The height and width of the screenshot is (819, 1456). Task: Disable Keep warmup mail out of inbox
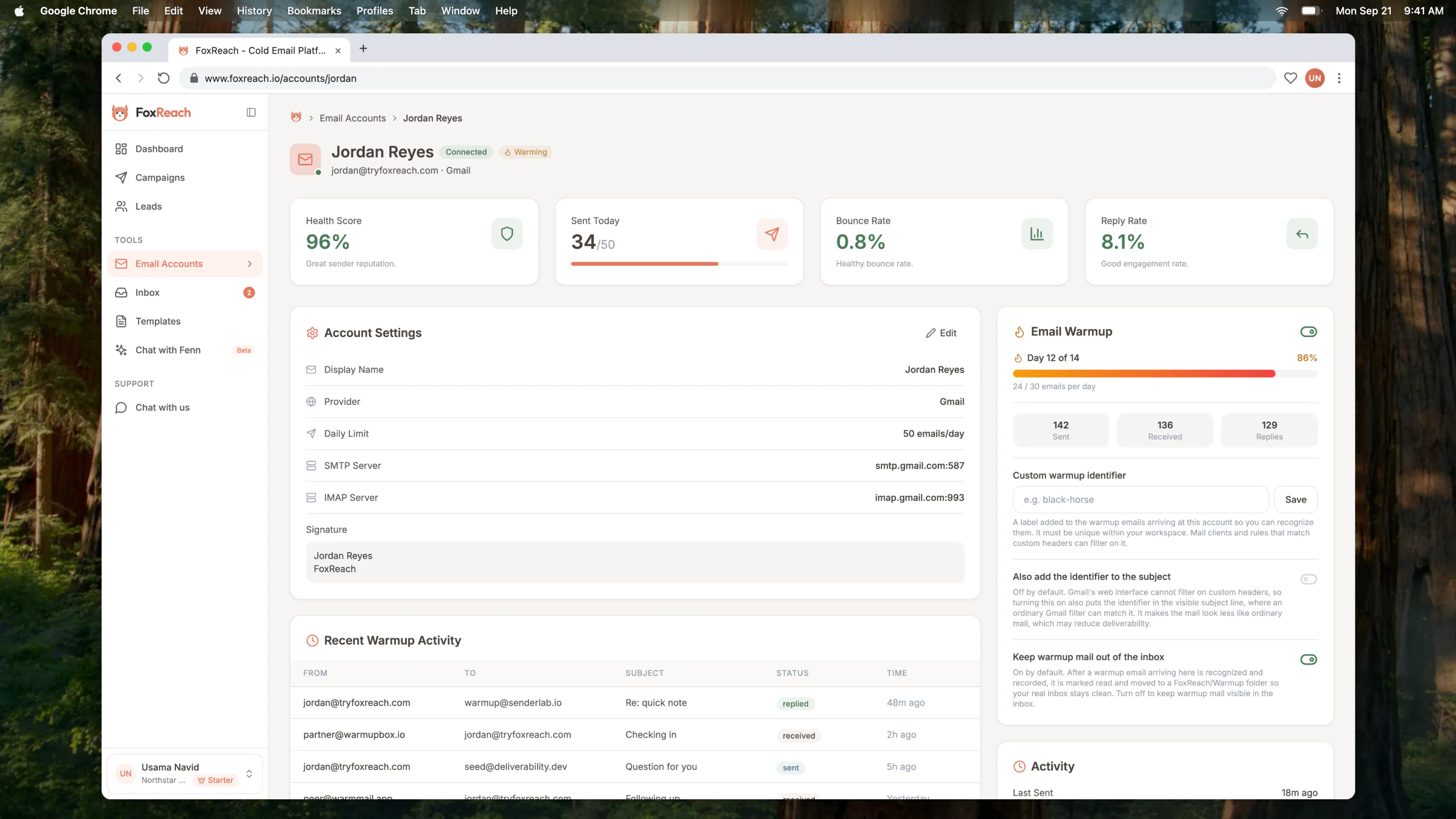point(1308,660)
